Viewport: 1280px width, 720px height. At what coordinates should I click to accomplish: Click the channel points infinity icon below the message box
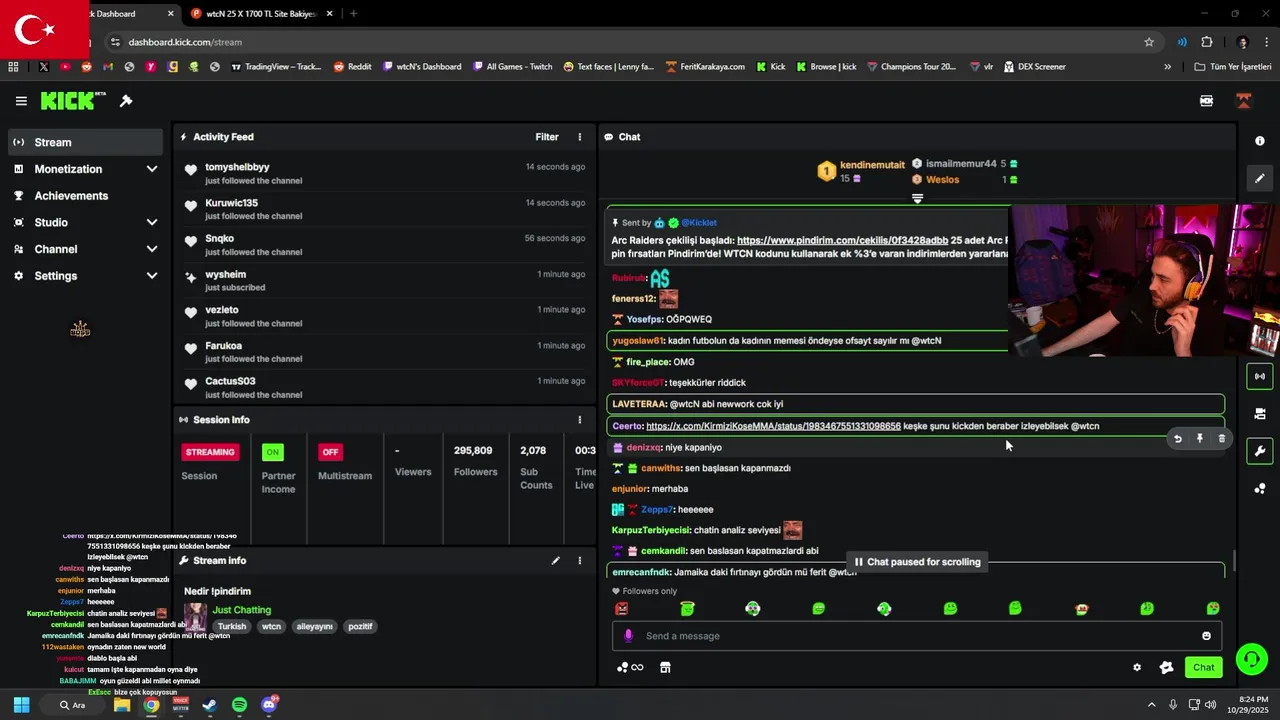(630, 668)
